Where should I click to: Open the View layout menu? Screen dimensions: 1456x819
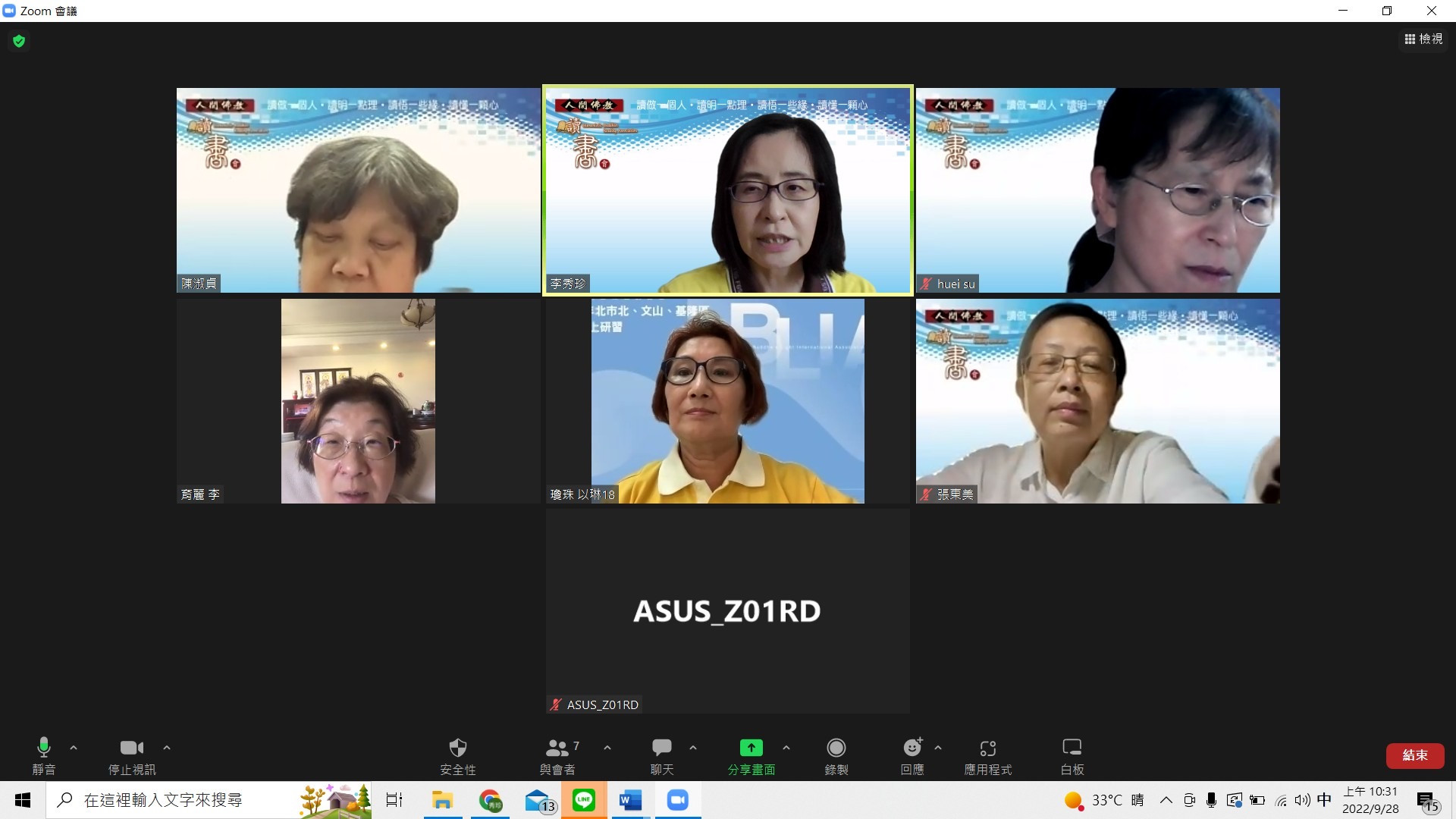coord(1423,39)
